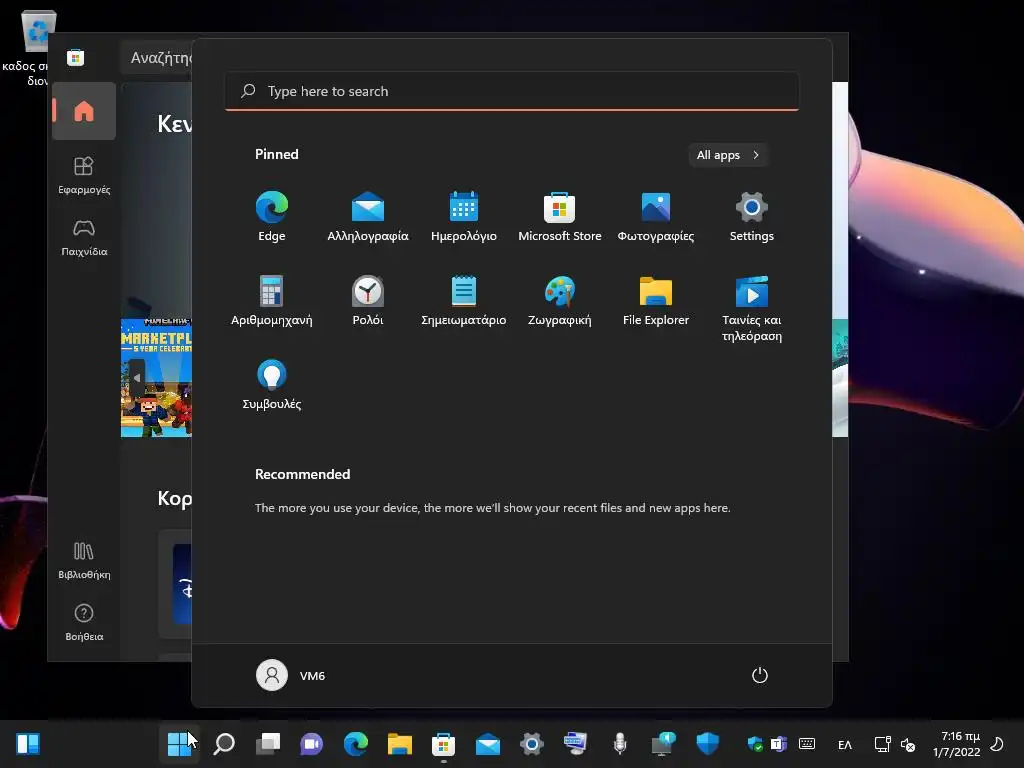Click the Microsoft Store logo in window
Viewport: 1024px width, 768px height.
click(x=76, y=57)
